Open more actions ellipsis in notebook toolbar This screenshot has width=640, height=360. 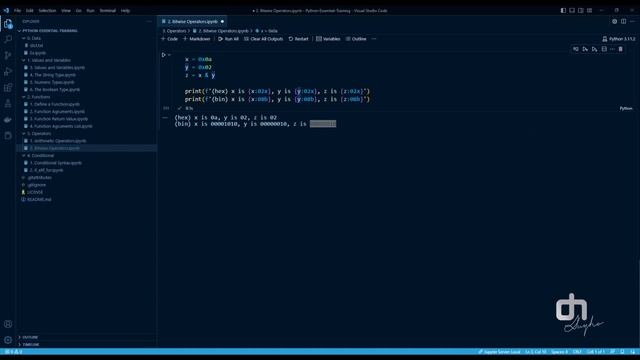[373, 39]
